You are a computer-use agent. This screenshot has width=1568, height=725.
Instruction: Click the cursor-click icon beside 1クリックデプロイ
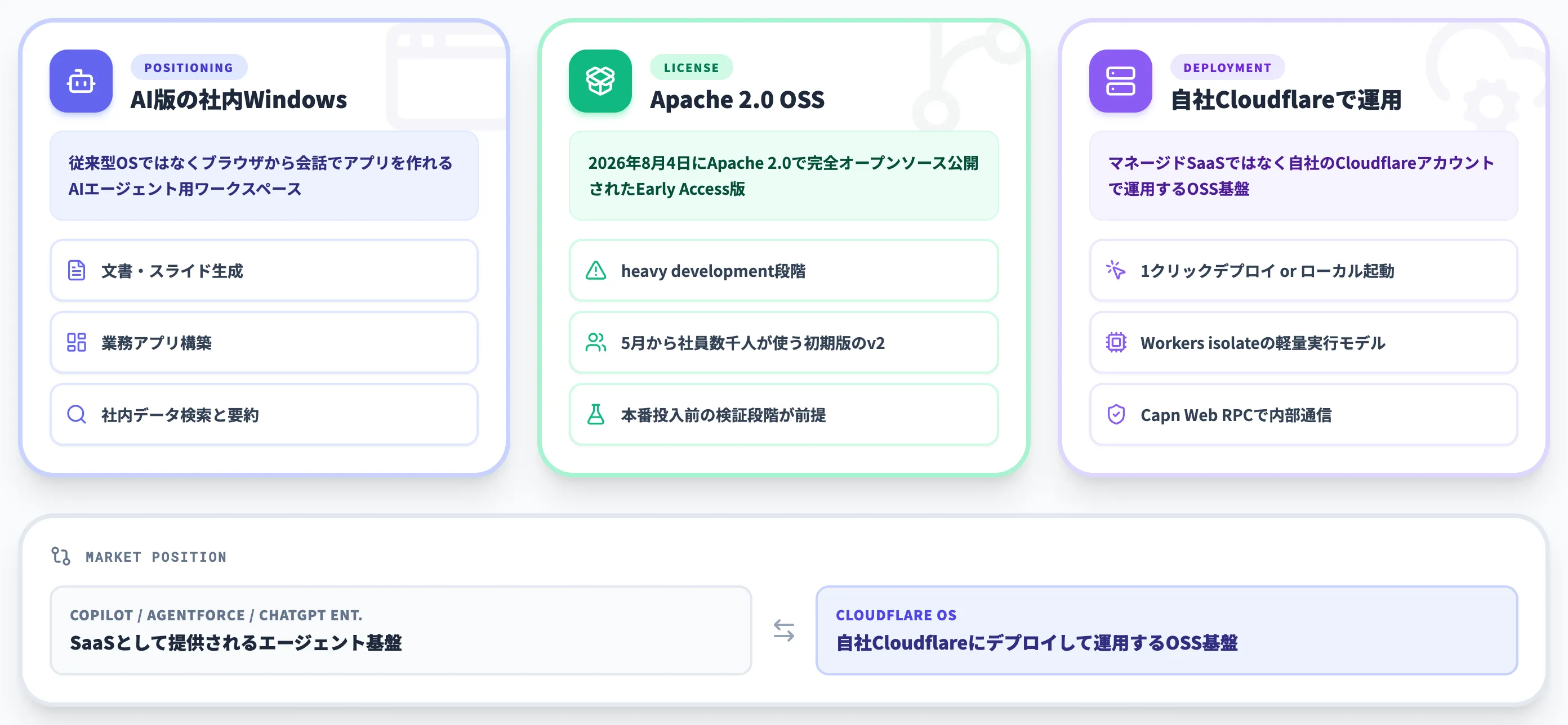click(1116, 270)
